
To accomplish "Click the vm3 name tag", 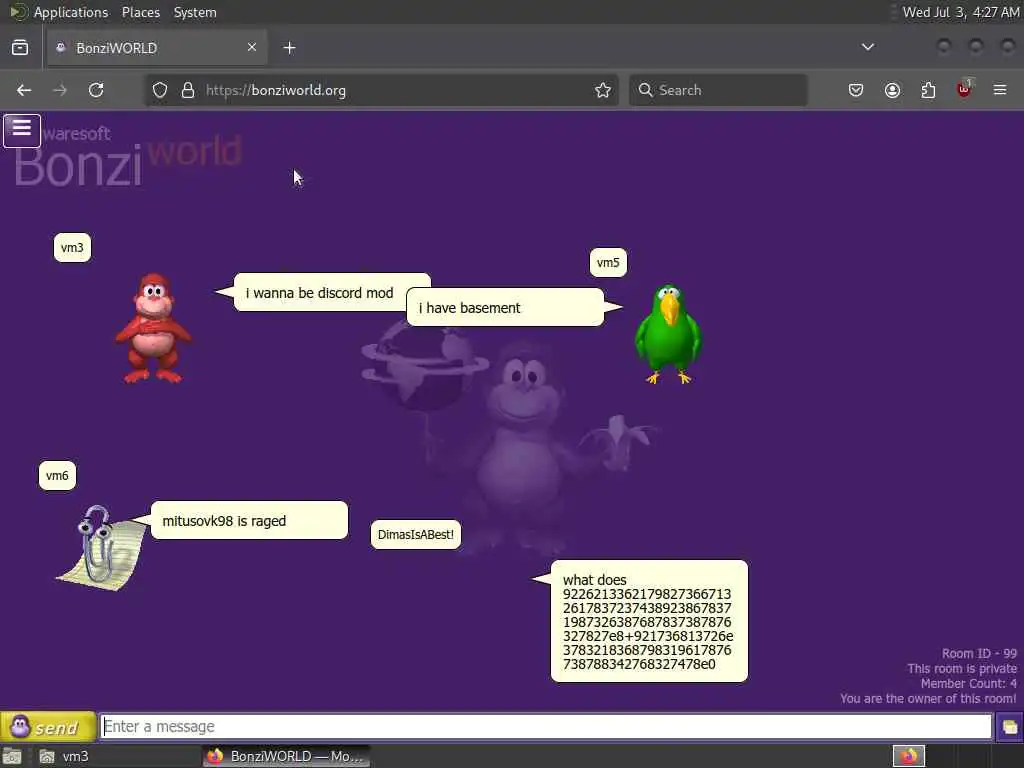I will [x=72, y=248].
